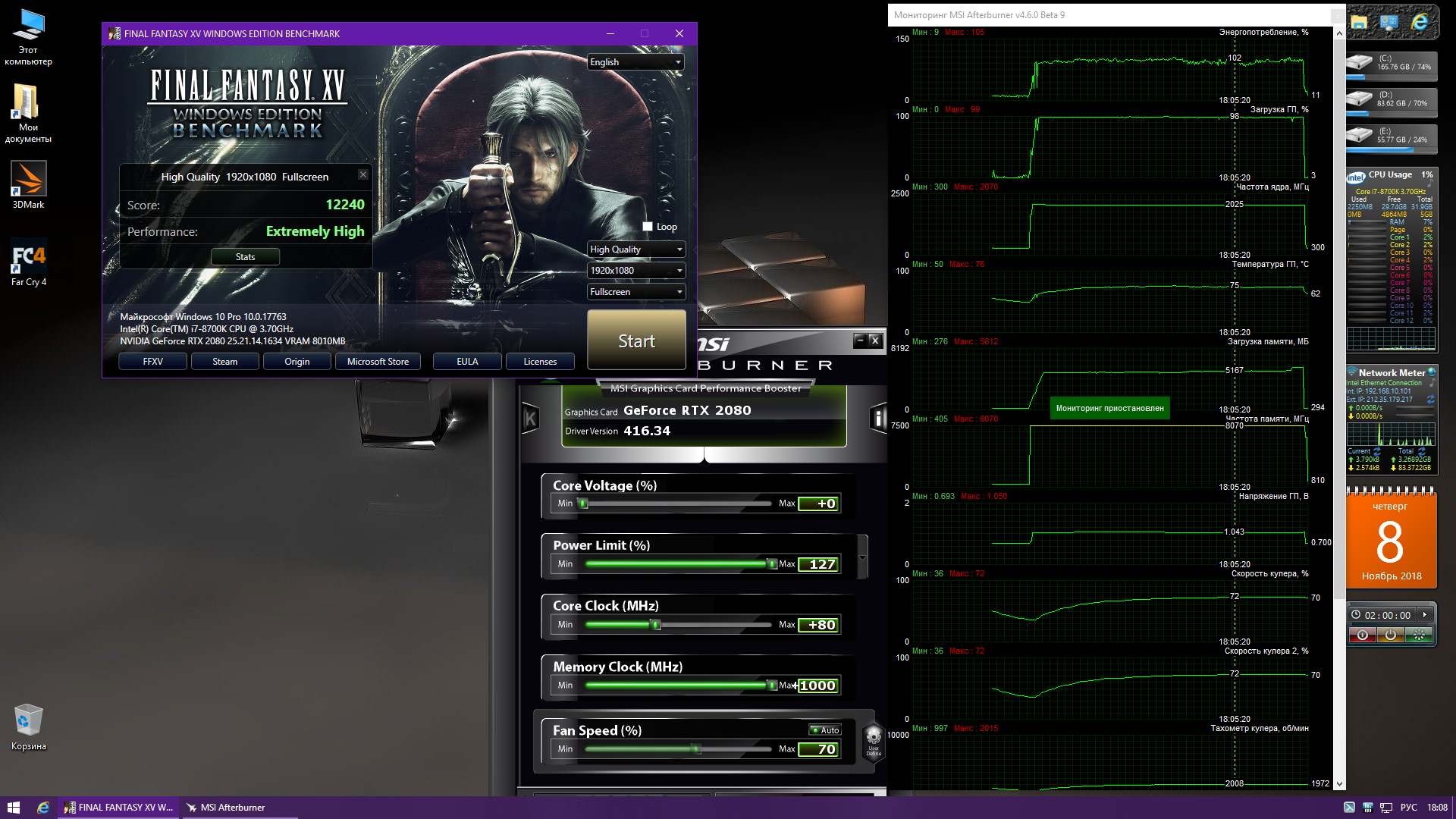Toggle the fan speed Auto button

[825, 730]
